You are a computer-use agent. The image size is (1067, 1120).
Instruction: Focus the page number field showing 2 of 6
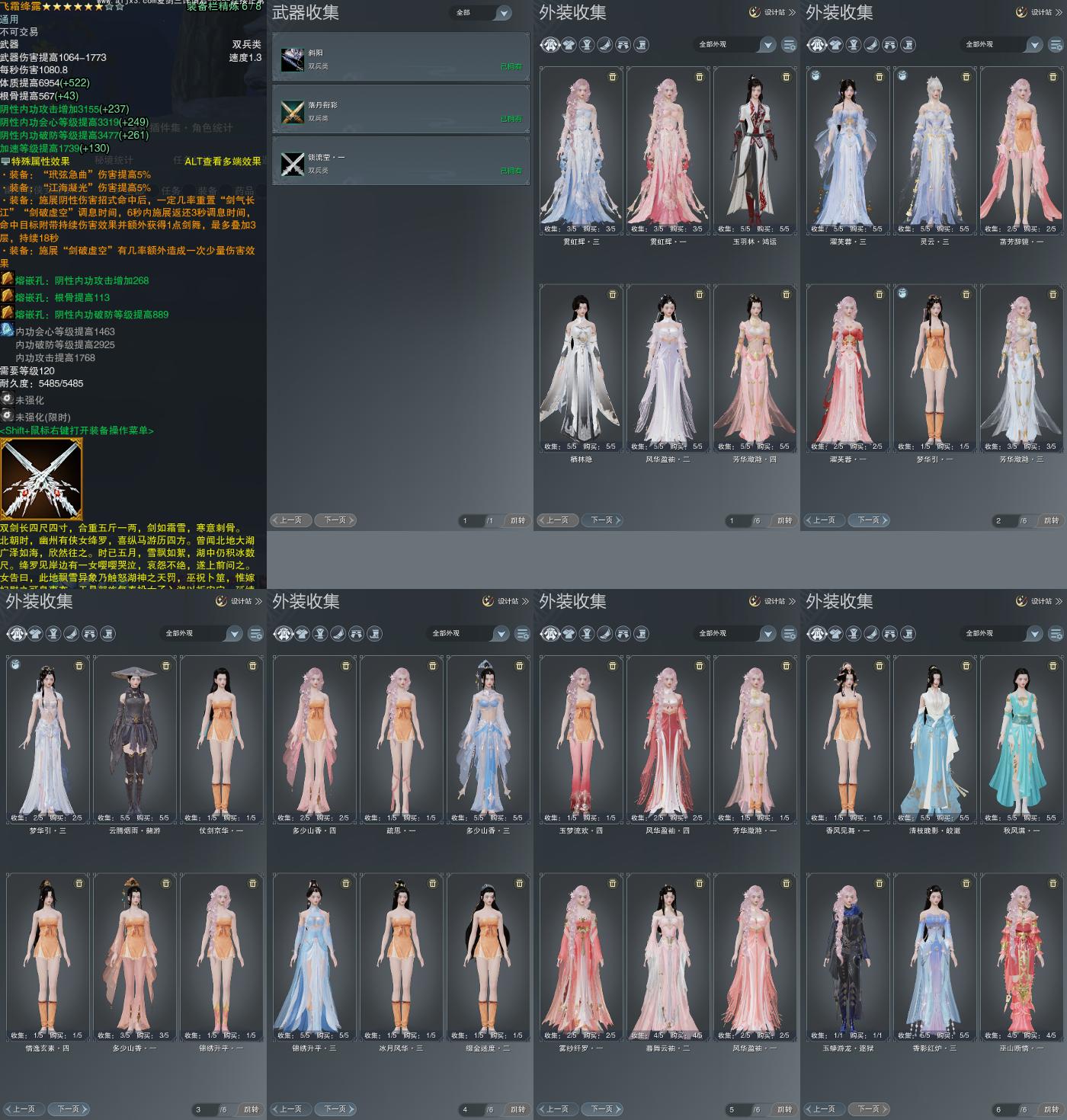pyautogui.click(x=1005, y=521)
